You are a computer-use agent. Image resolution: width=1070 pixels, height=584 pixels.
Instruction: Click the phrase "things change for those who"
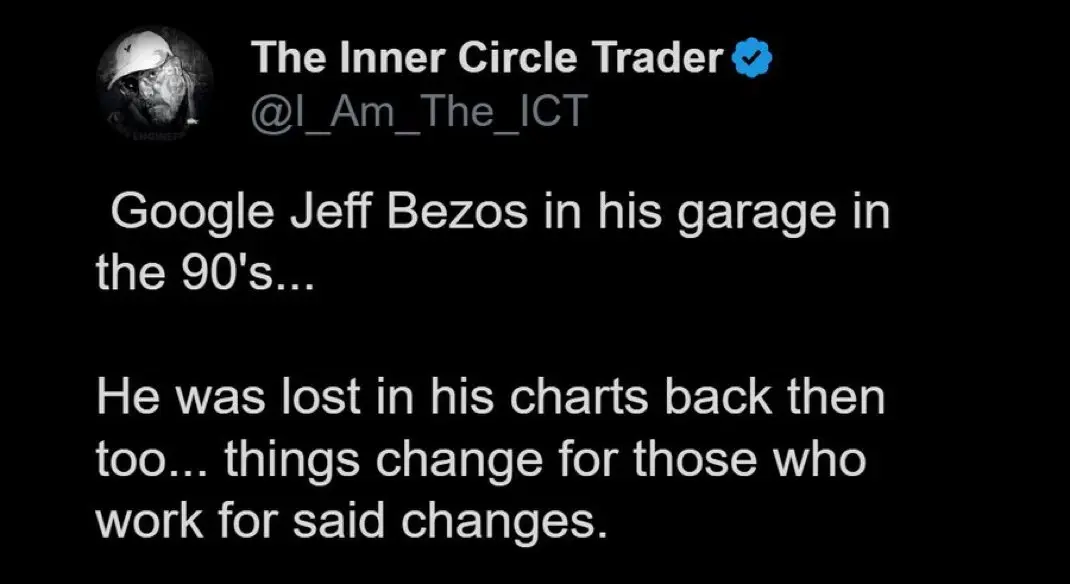click(545, 462)
